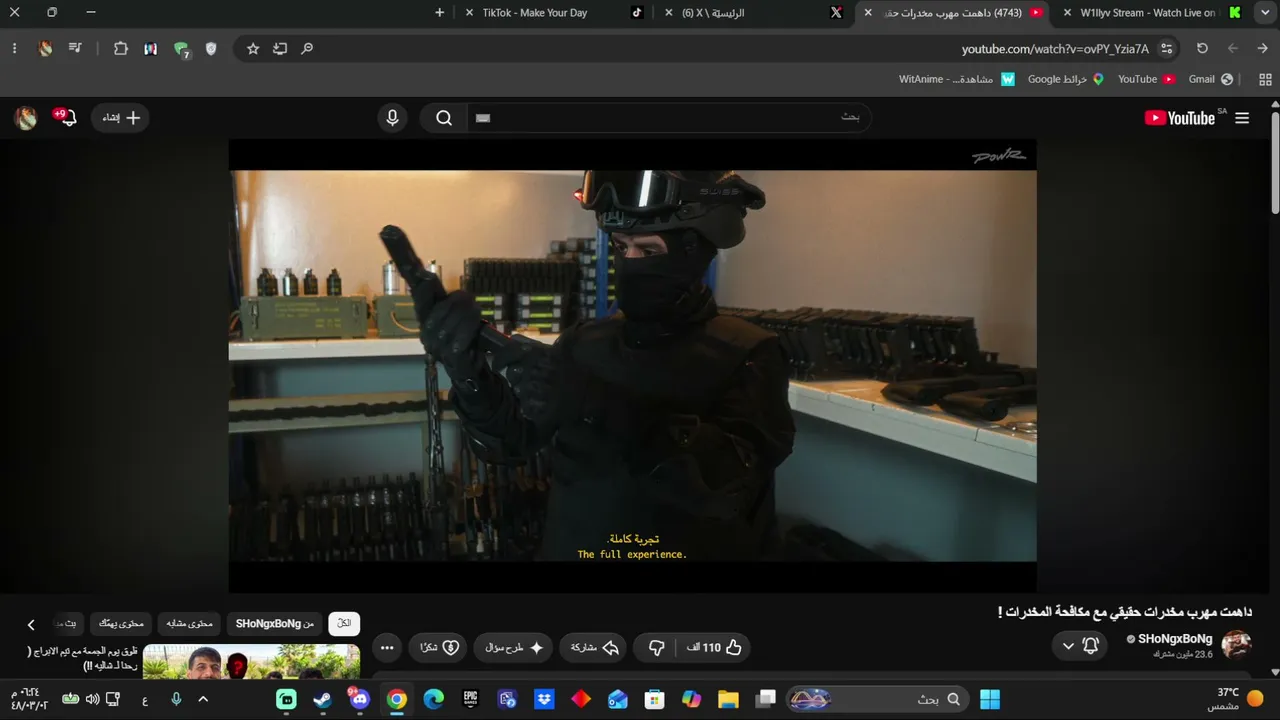Focus the YouTube search field

click(668, 118)
